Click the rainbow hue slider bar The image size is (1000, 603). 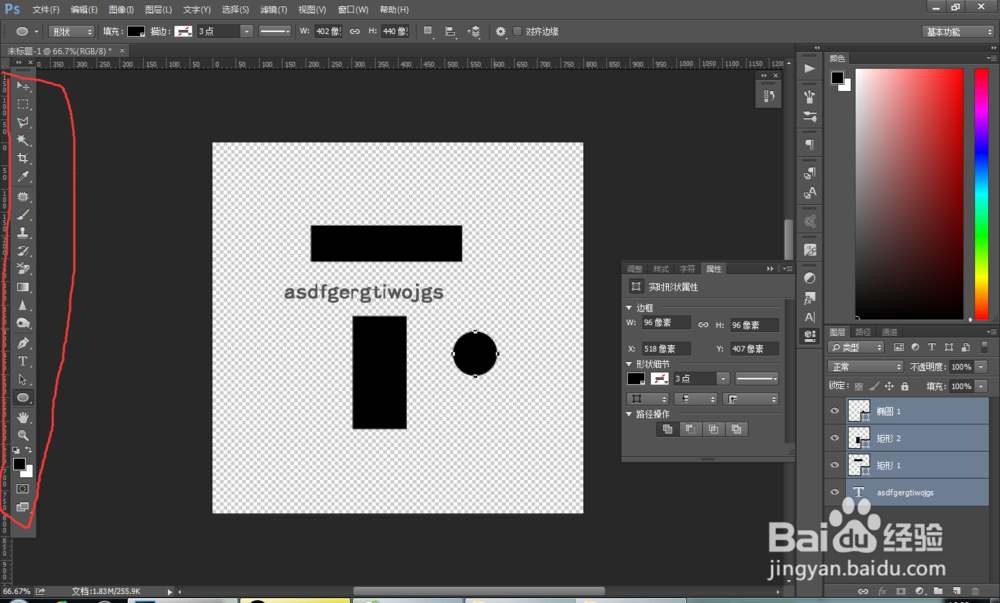coord(982,193)
